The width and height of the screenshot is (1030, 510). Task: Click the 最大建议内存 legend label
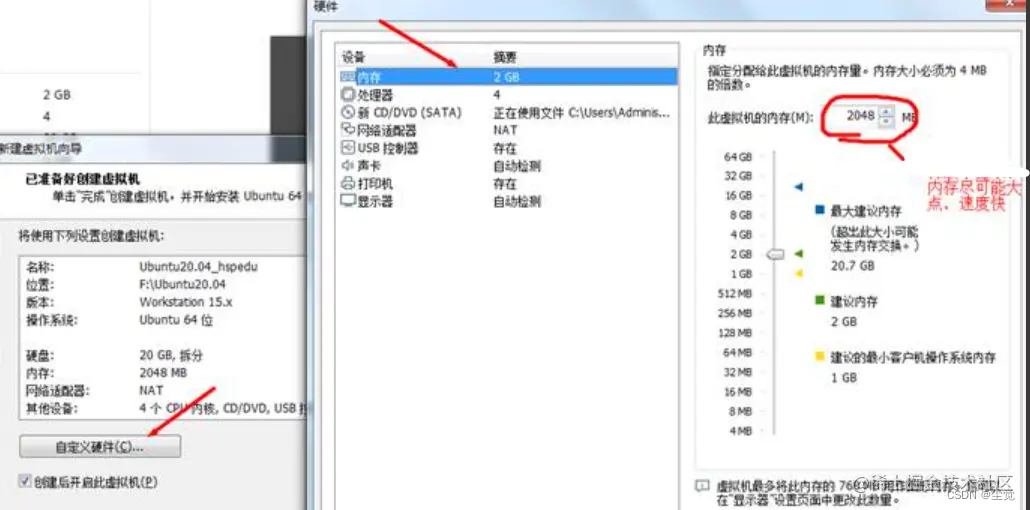click(x=866, y=211)
